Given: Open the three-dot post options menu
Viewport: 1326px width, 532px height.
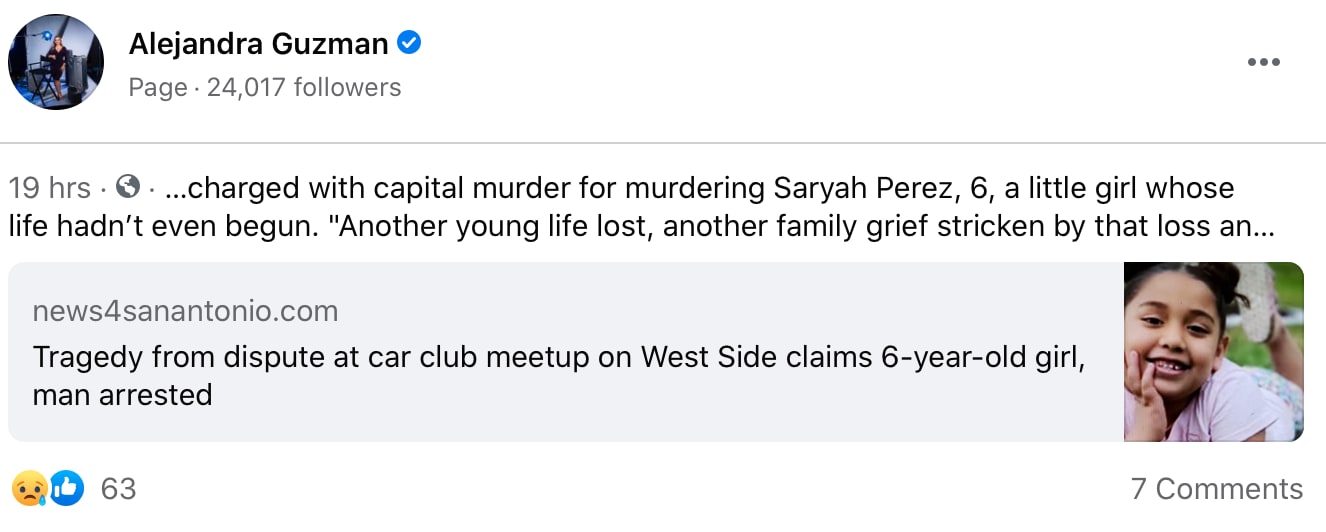Looking at the screenshot, I should click(x=1263, y=63).
